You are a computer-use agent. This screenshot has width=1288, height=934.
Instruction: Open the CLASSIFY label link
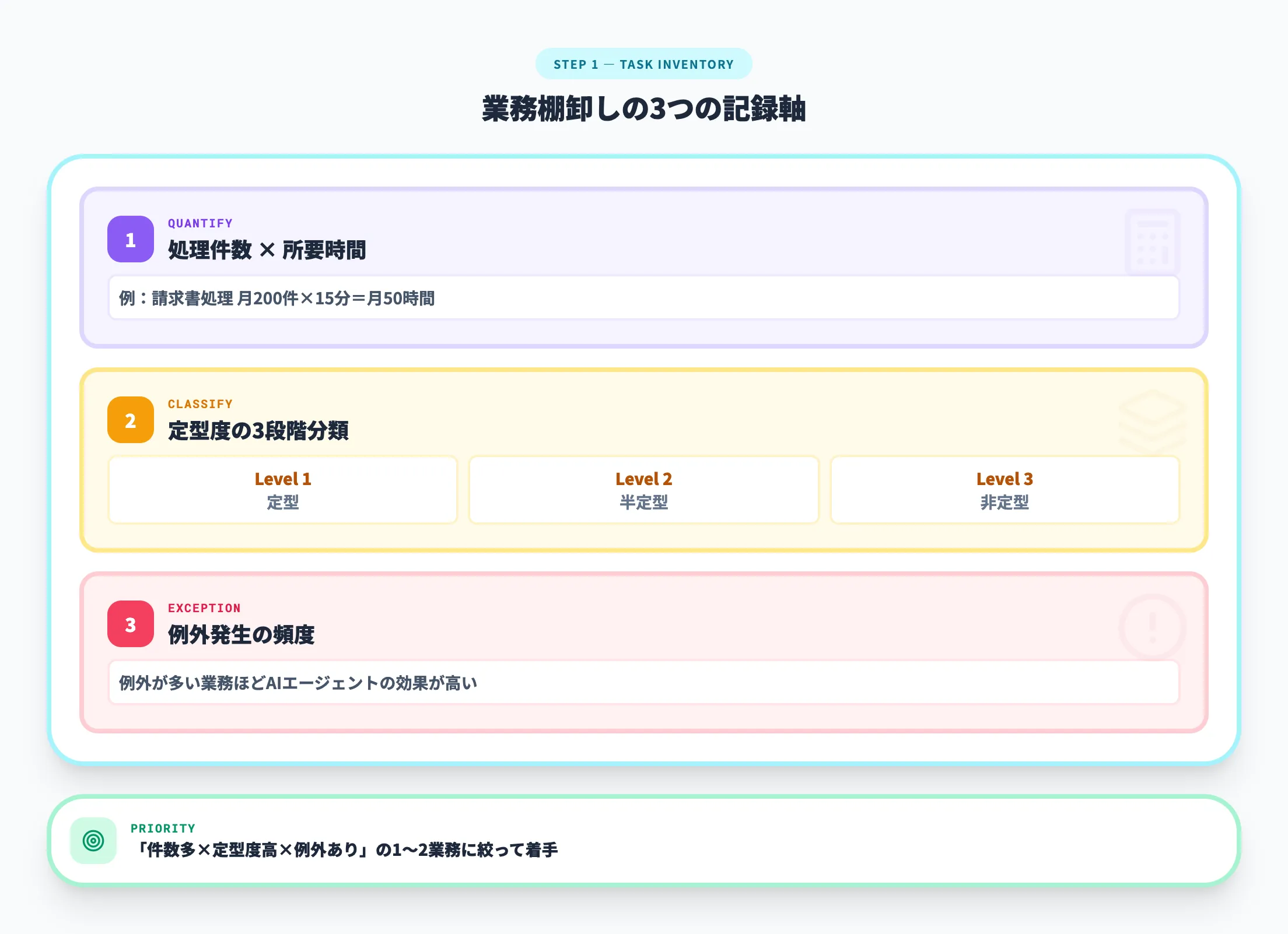(199, 403)
